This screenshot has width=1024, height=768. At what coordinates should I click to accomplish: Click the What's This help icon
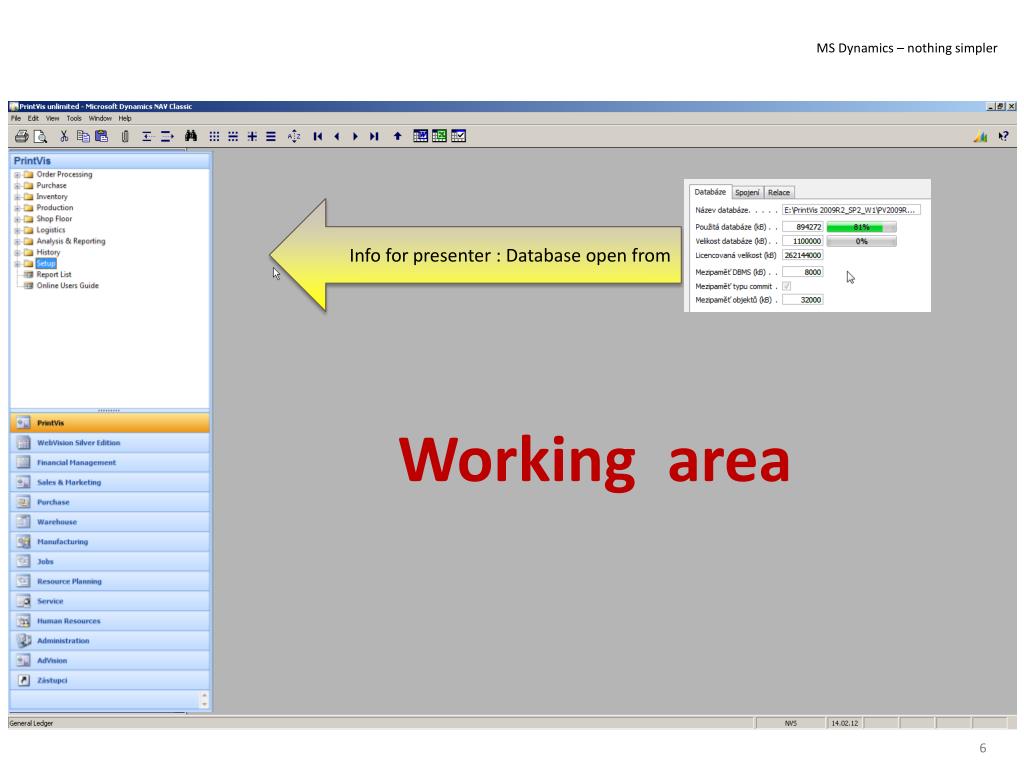coord(1003,136)
